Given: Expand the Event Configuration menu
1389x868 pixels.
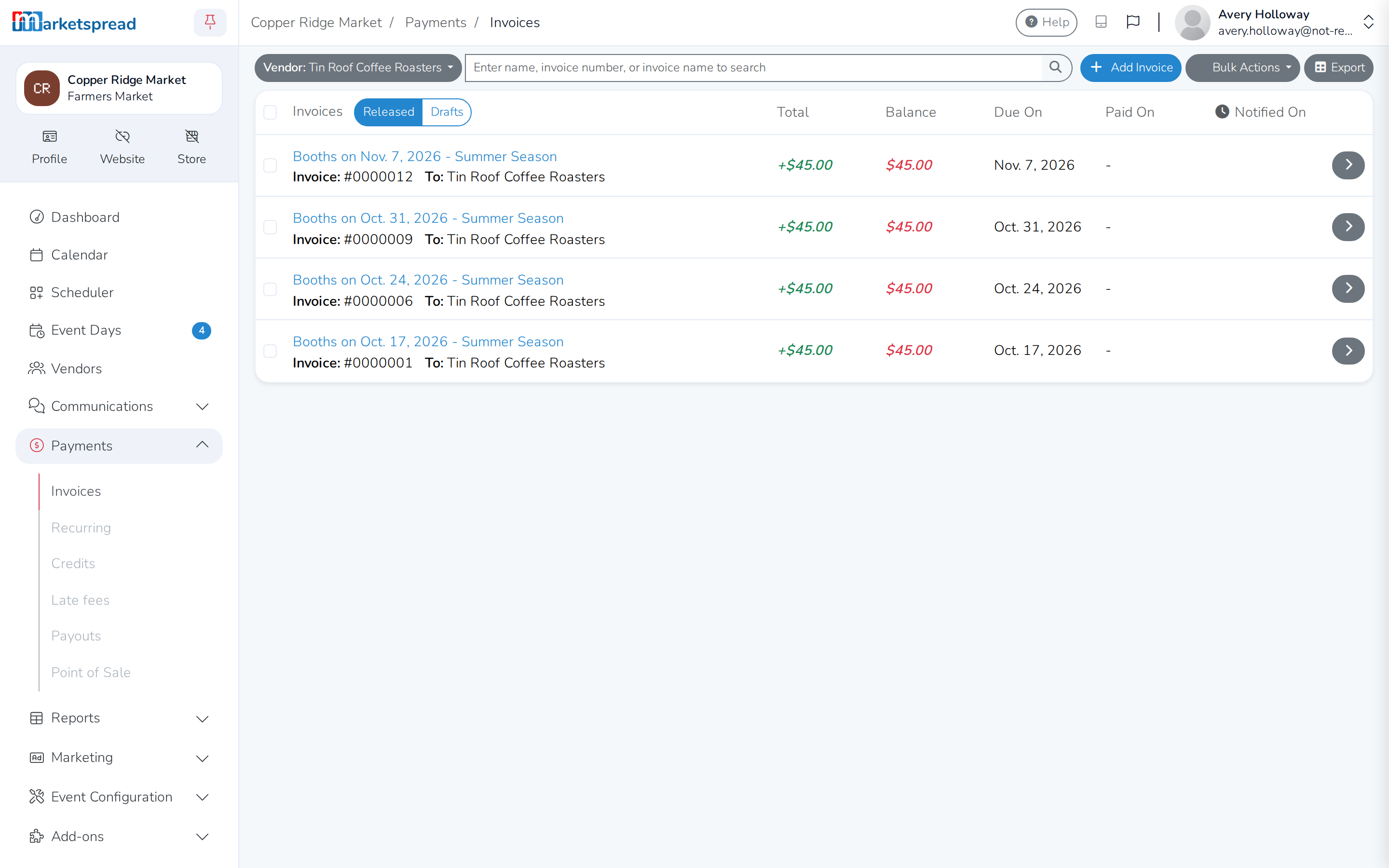Looking at the screenshot, I should [119, 797].
